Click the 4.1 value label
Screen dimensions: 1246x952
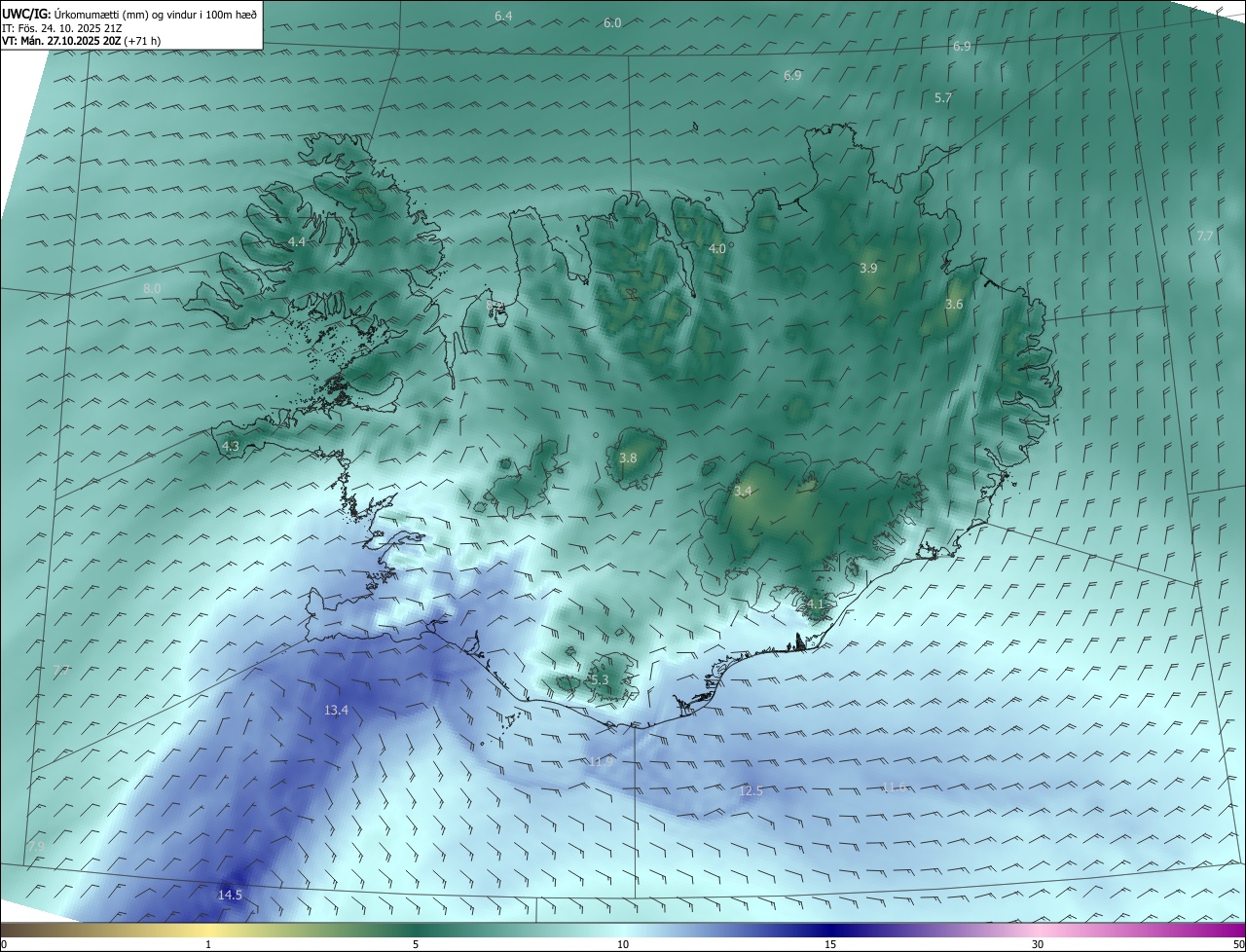[x=816, y=604]
